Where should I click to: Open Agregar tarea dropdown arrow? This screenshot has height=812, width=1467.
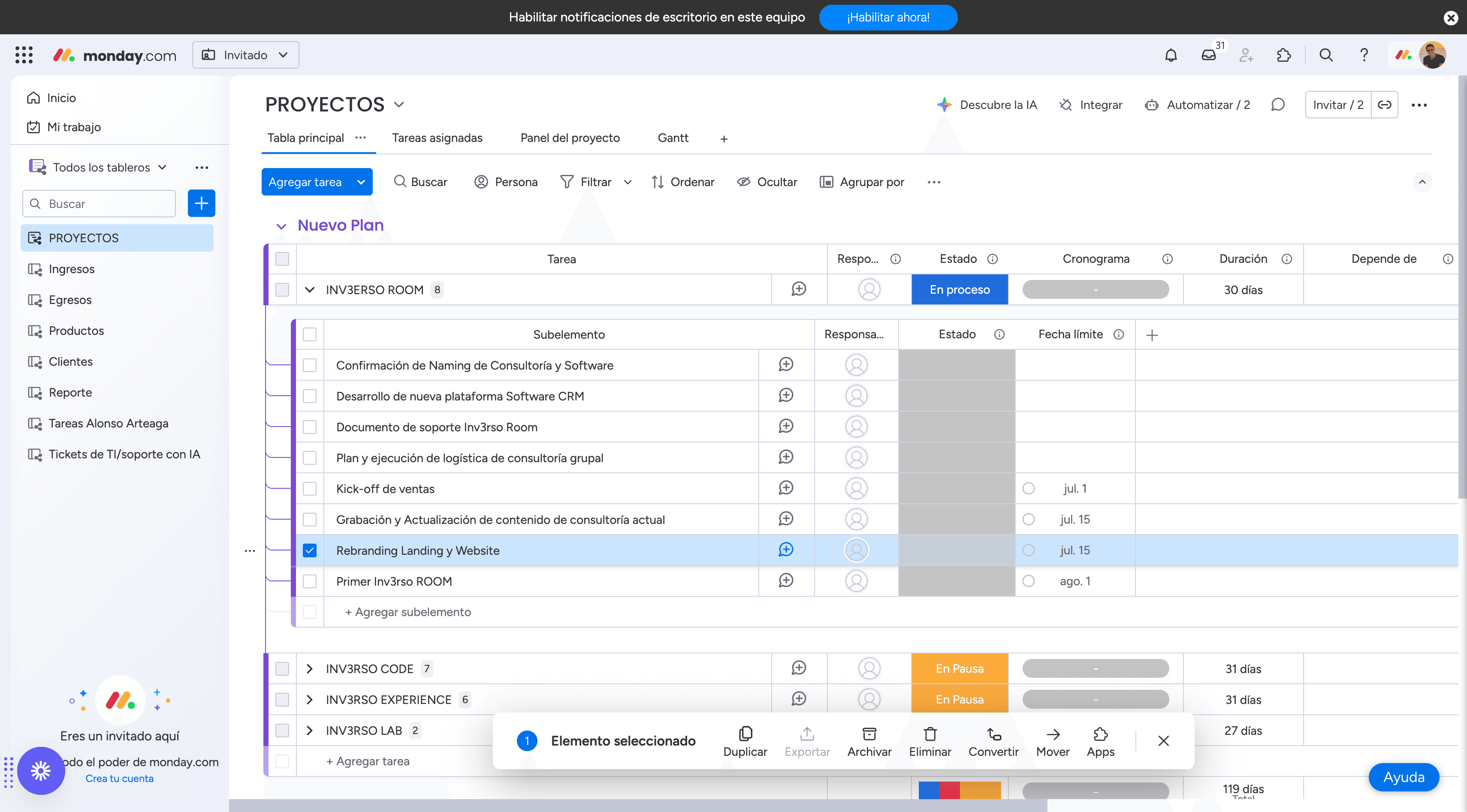[x=361, y=182]
